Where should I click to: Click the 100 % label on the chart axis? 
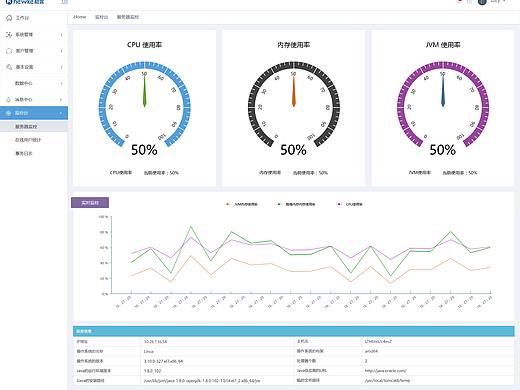coord(103,217)
